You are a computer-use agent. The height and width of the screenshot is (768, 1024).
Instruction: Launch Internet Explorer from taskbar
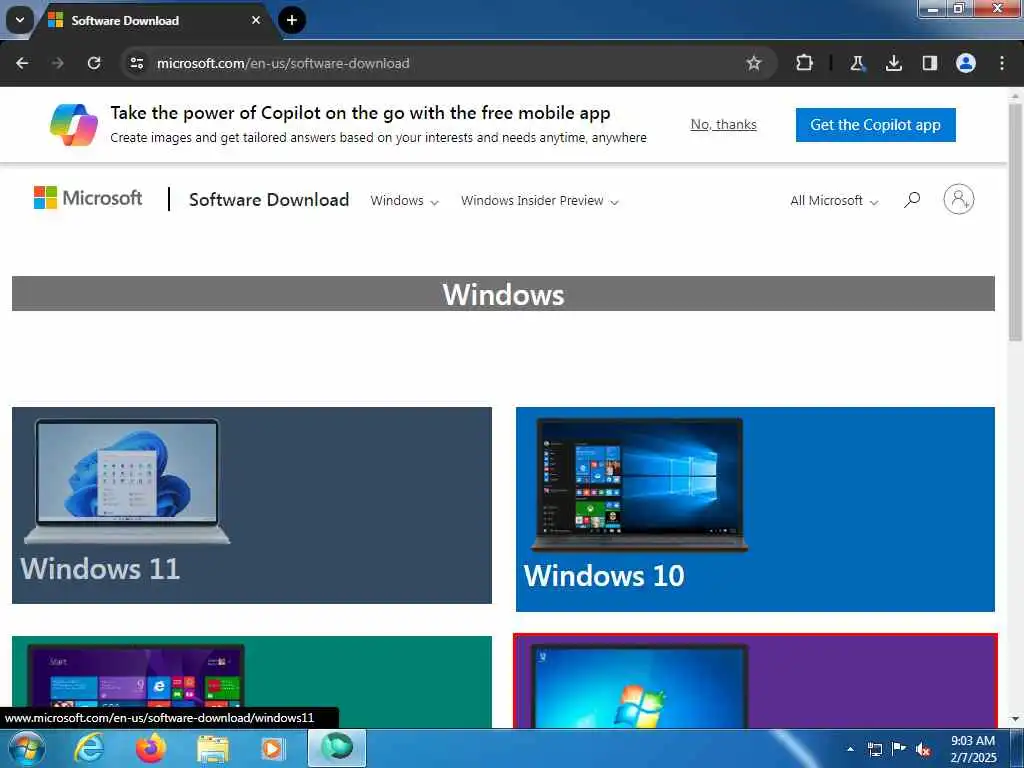[x=89, y=748]
